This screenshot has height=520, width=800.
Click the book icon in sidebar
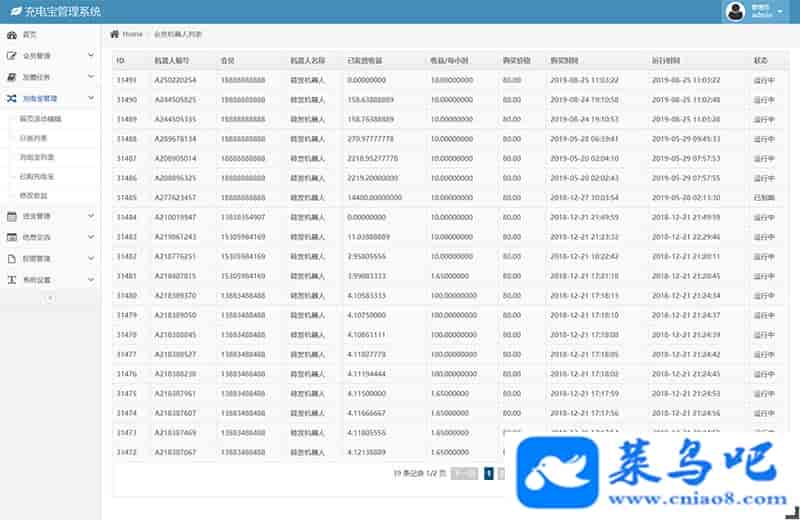[x=12, y=77]
